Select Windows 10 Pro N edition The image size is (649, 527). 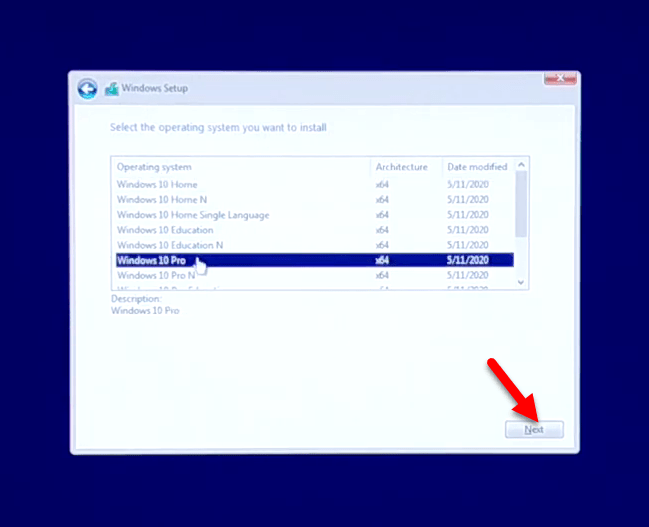(315, 275)
